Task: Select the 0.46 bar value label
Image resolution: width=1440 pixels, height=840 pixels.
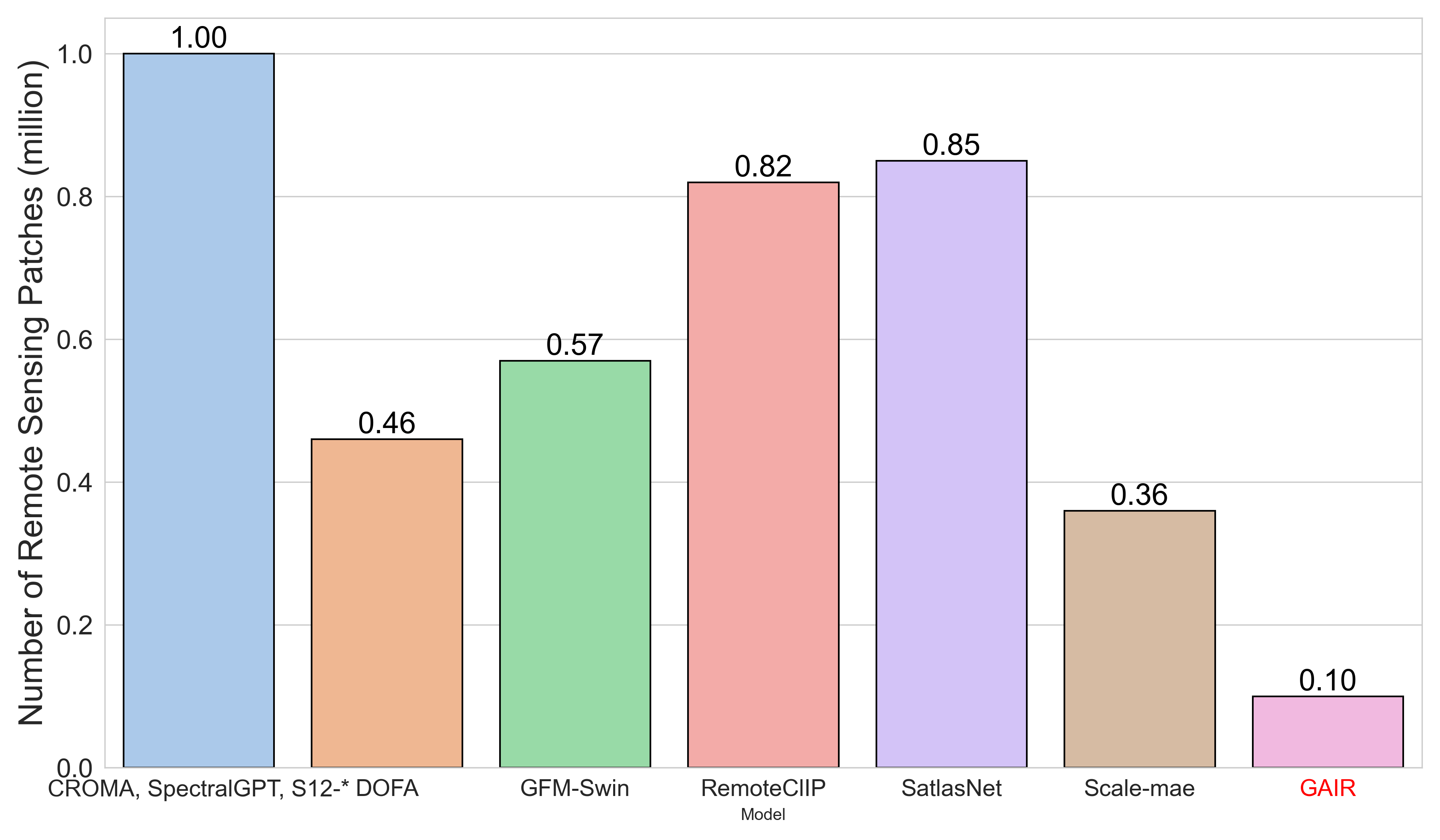Action: [x=386, y=424]
